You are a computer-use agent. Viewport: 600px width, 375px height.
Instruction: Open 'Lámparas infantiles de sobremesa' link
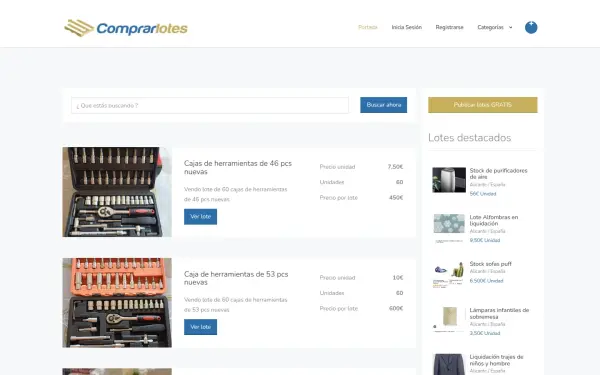[x=499, y=313]
